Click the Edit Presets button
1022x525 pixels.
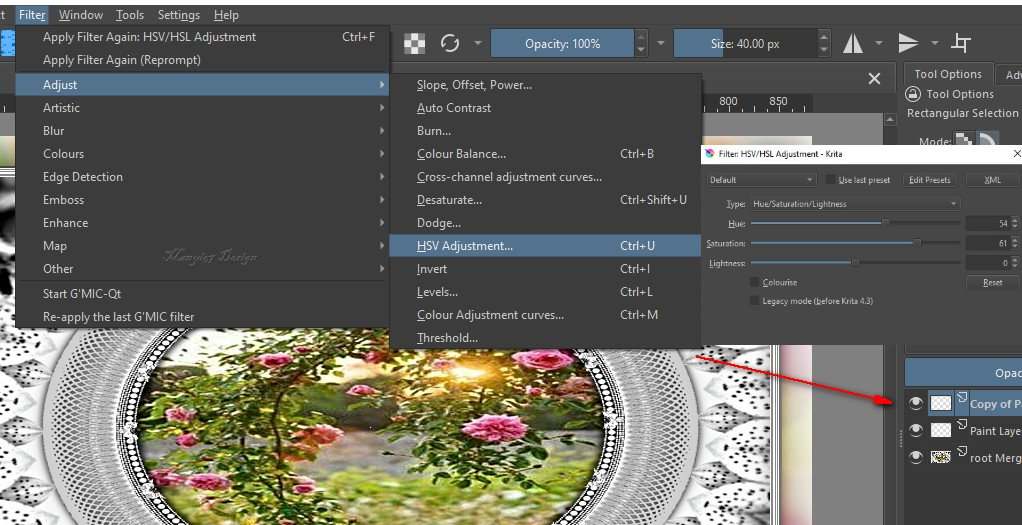click(930, 180)
